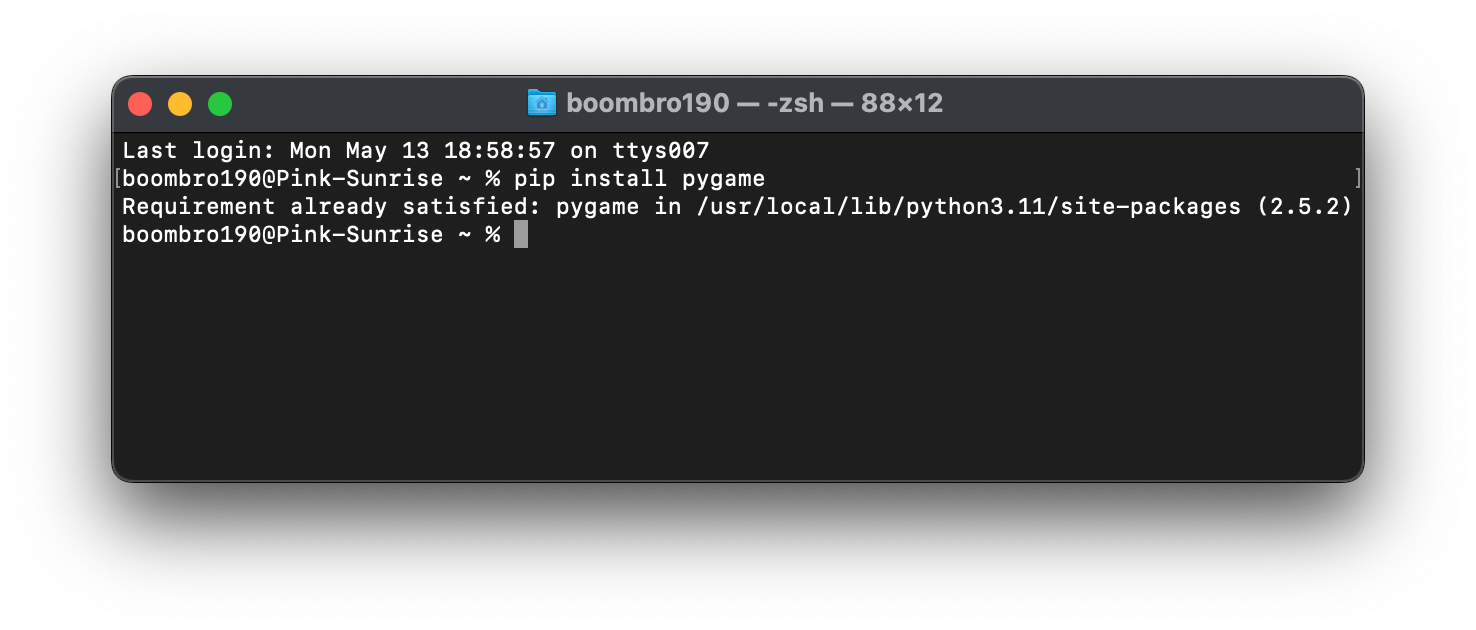Click the "Requirement already satisfied" text
Screen dimensions: 1476x630
(x=331, y=207)
